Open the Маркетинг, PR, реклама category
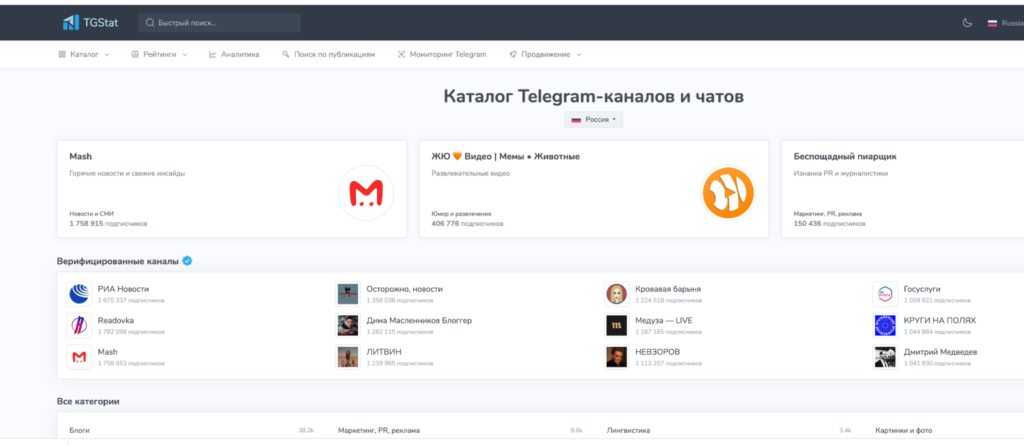Image resolution: width=1024 pixels, height=446 pixels. coord(379,430)
